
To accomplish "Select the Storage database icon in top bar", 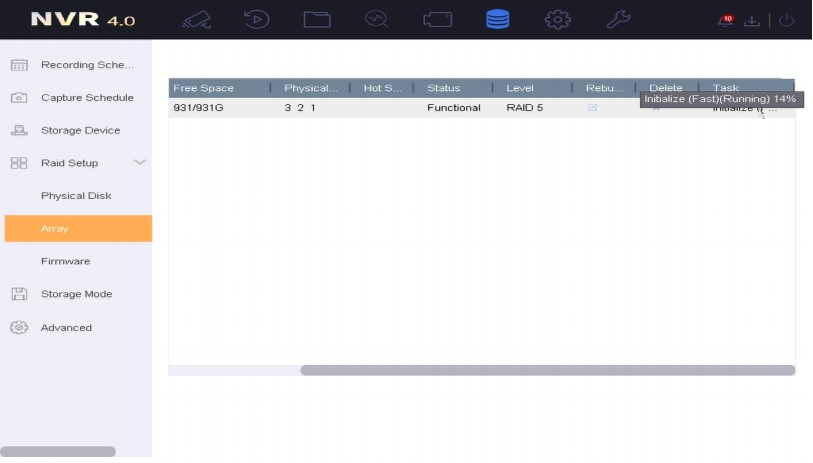I will point(497,19).
